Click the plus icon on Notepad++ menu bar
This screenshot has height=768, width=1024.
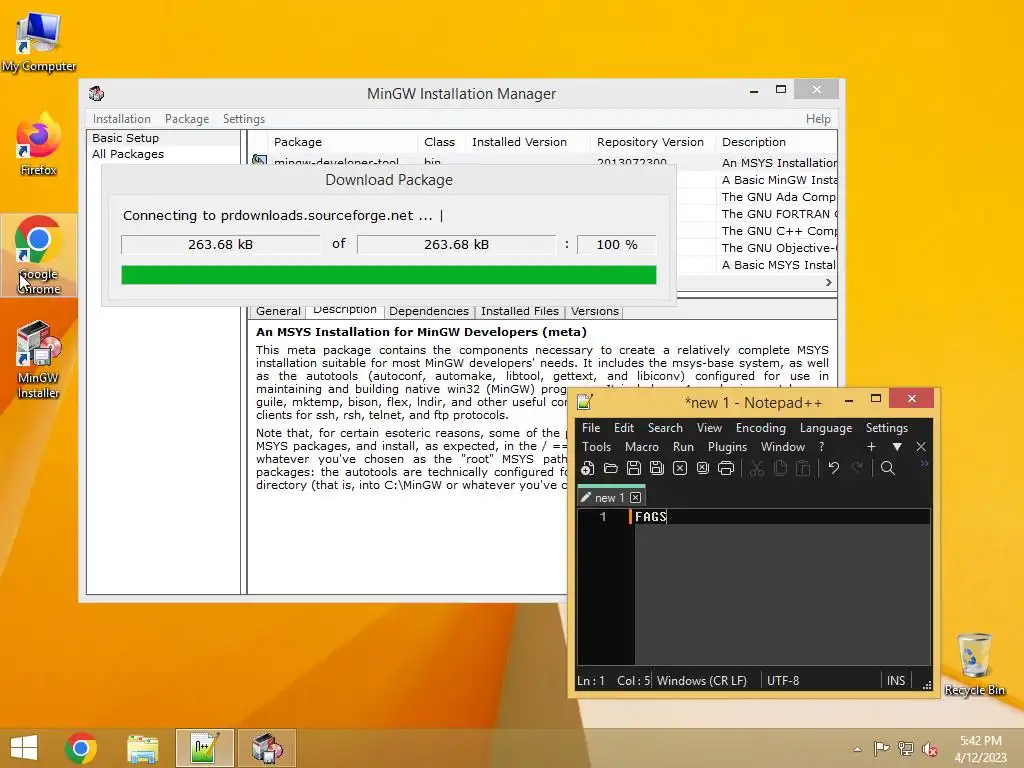(x=871, y=447)
